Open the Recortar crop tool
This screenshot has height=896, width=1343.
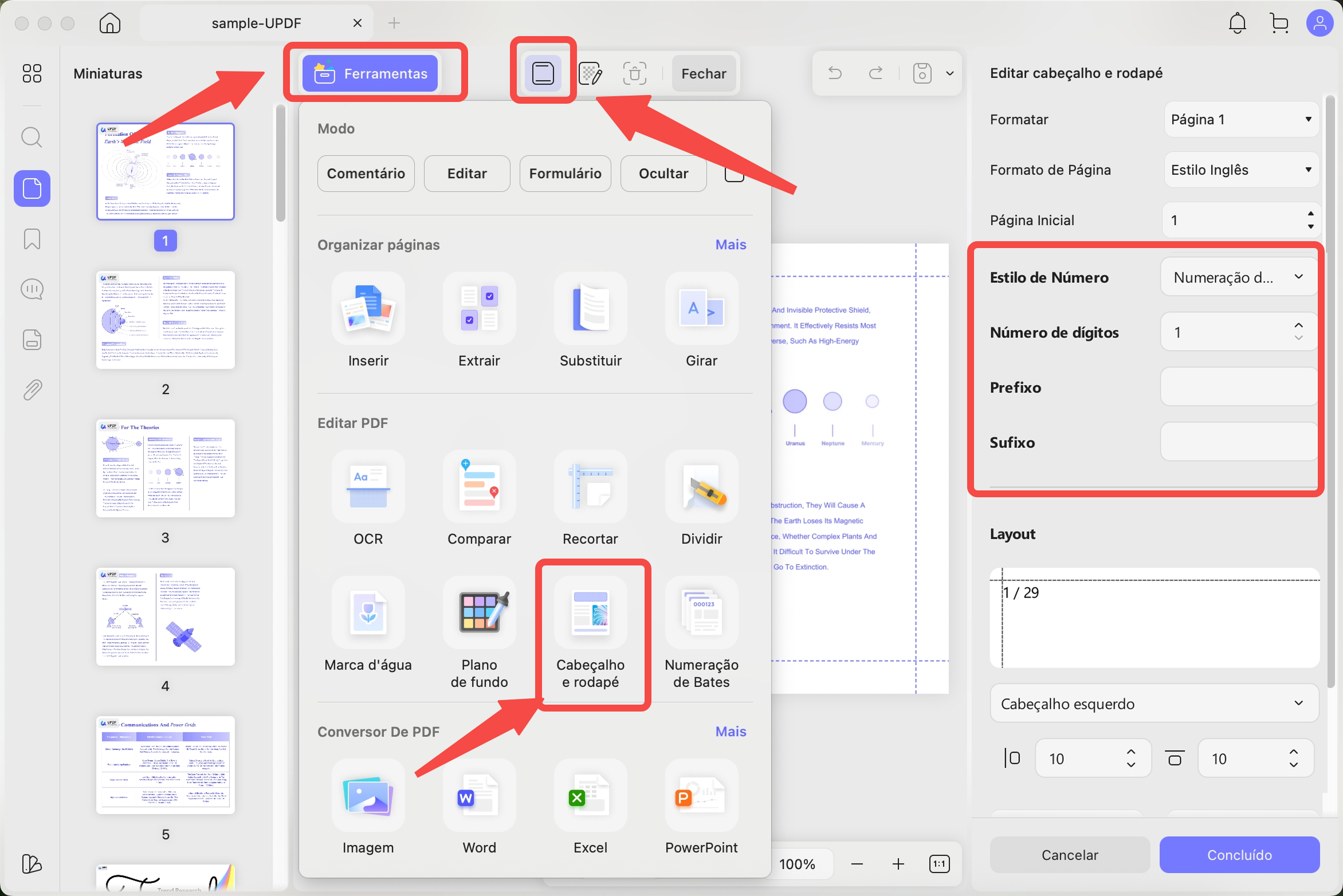590,487
